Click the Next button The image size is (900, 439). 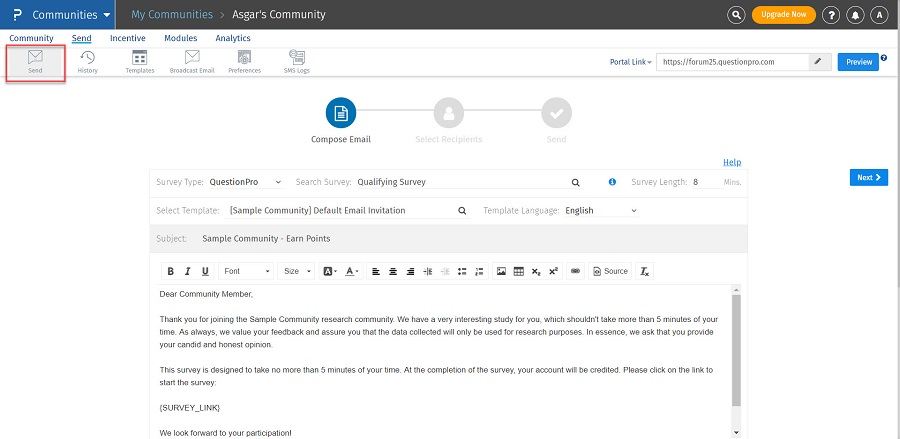coord(868,178)
